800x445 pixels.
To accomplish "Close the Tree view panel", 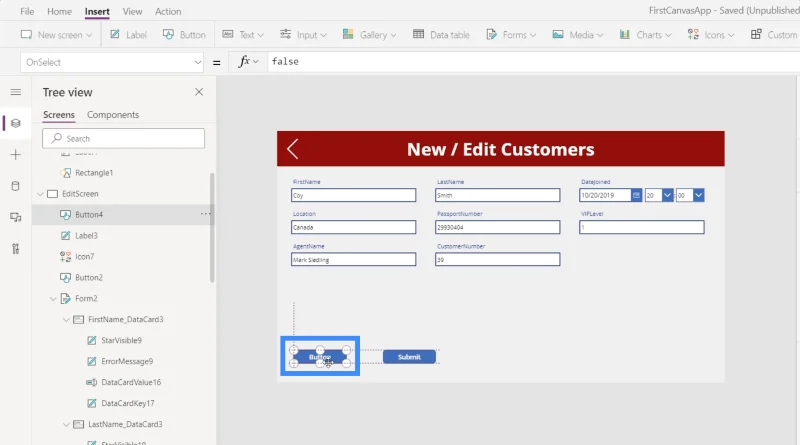I will click(x=199, y=92).
